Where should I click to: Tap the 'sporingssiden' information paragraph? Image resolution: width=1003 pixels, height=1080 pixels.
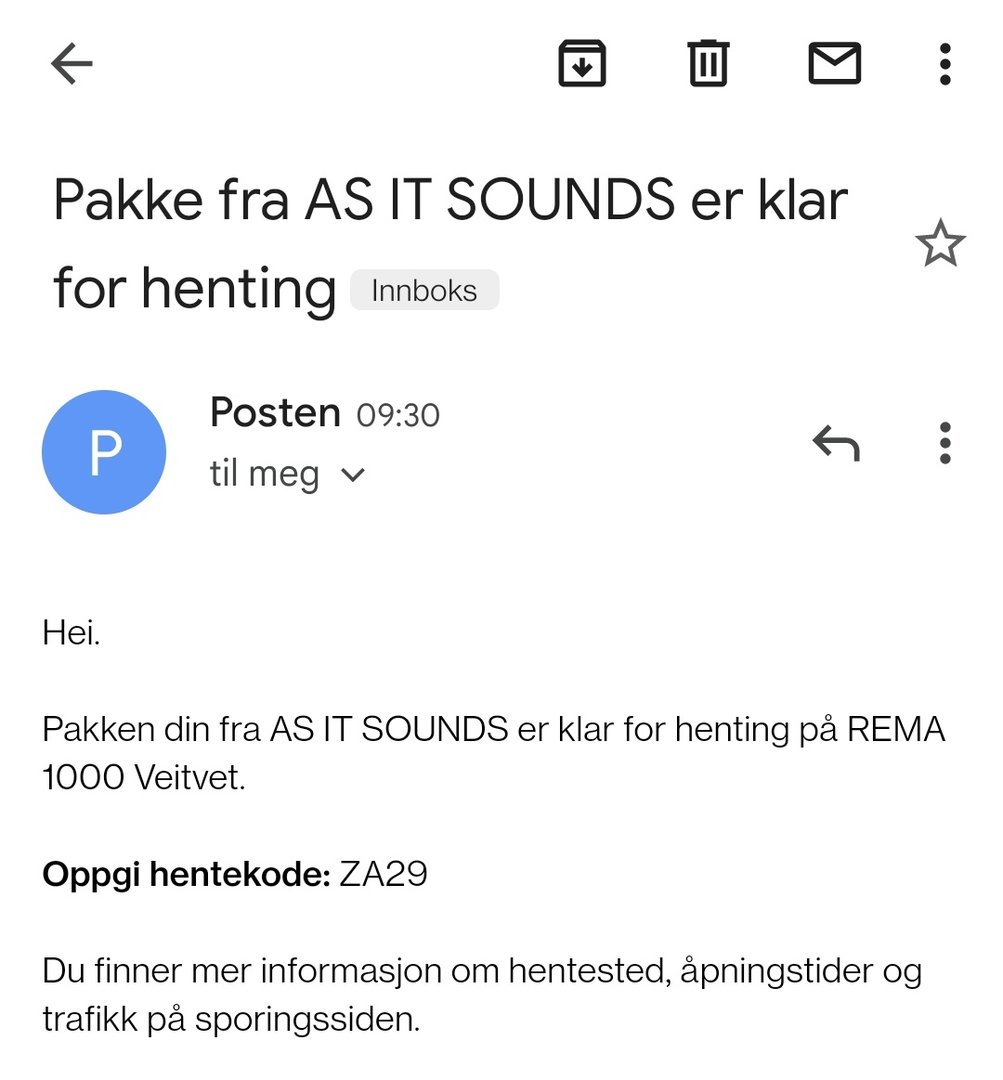(481, 995)
